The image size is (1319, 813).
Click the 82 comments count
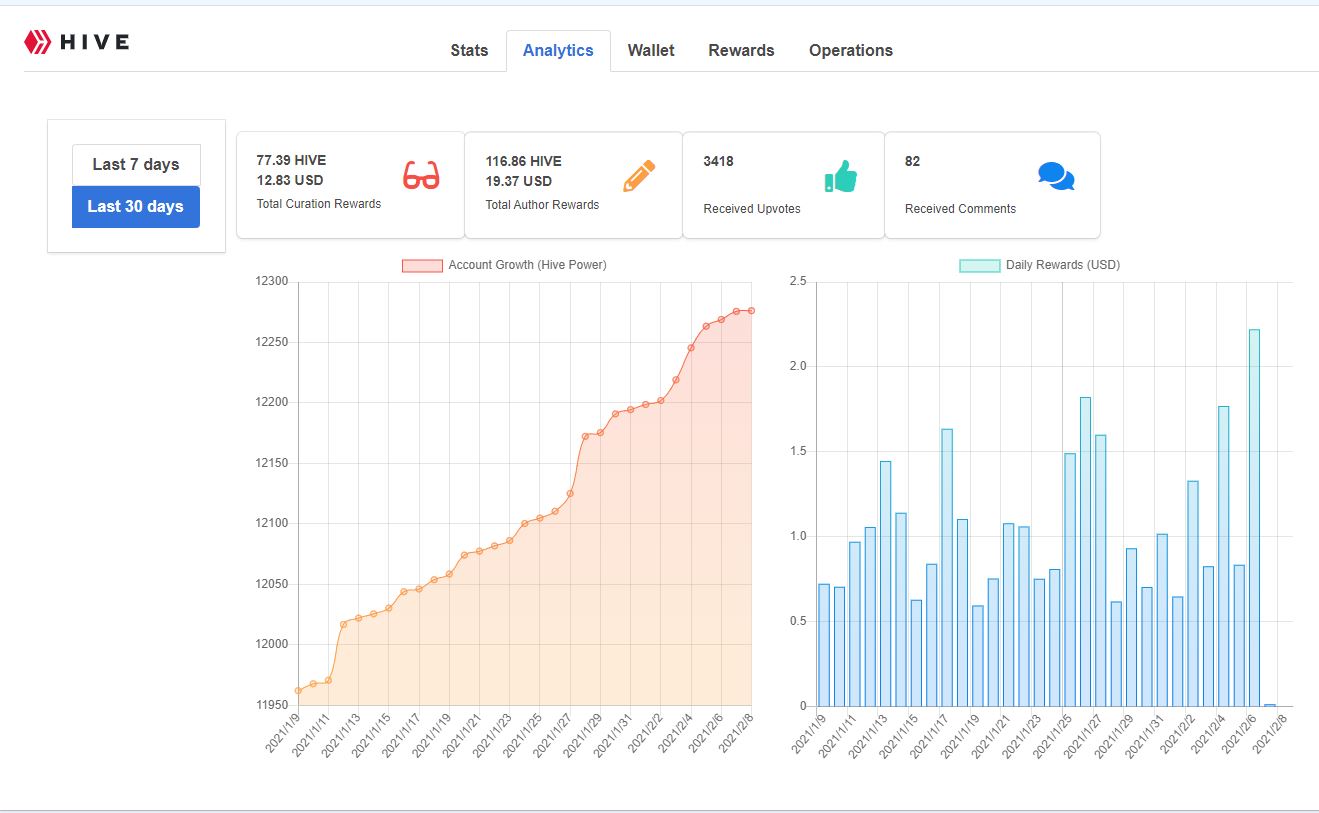912,161
